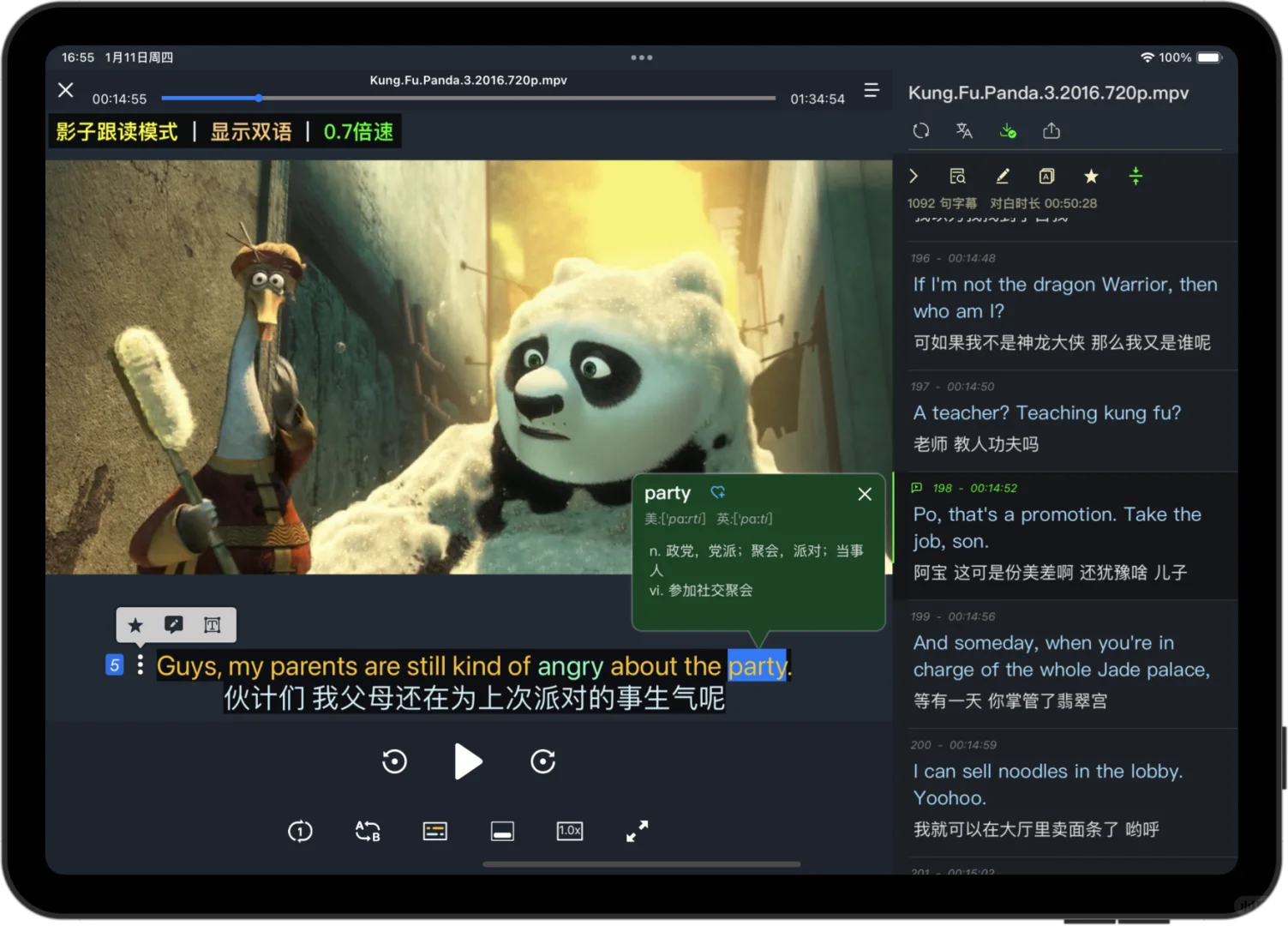Image resolution: width=1288 pixels, height=926 pixels.
Task: Toggle single-sentence loop icon
Action: pyautogui.click(x=300, y=831)
